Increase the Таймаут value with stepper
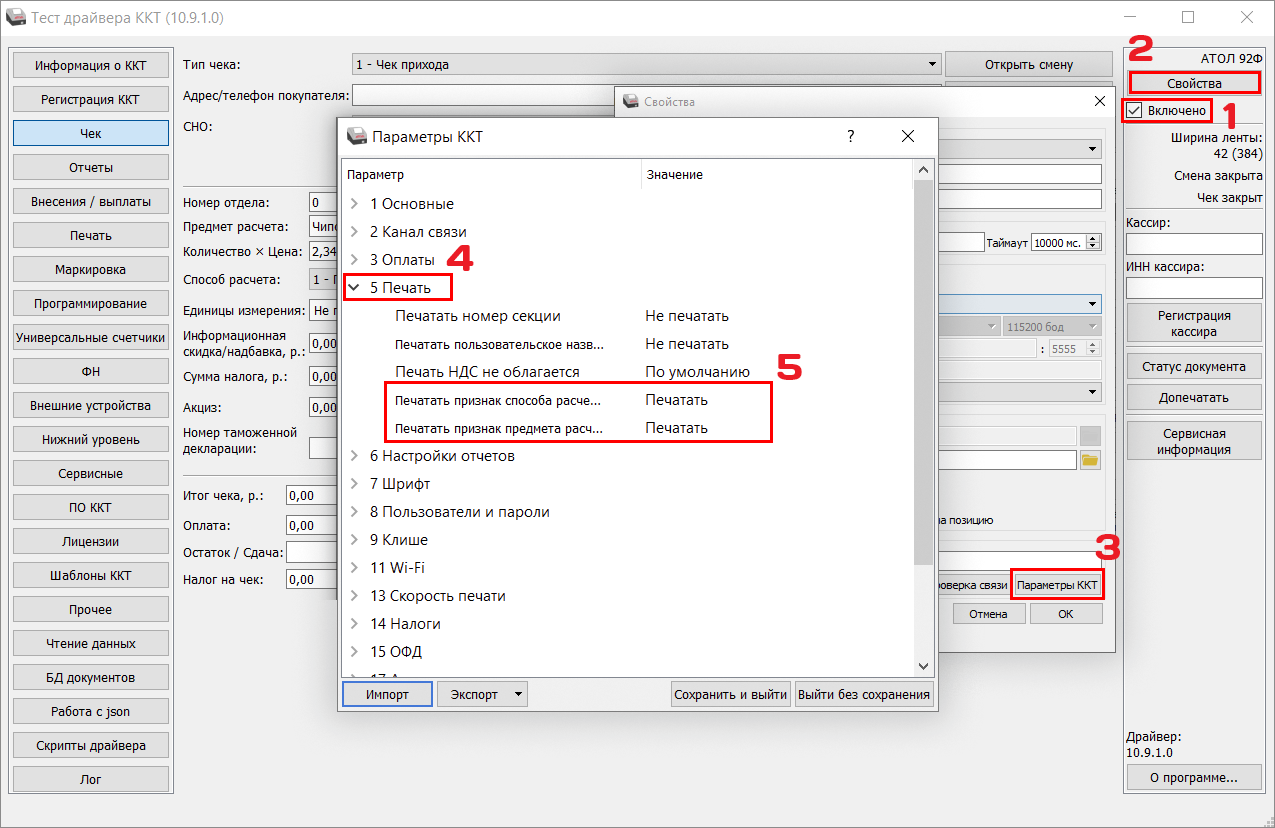Screen dimensions: 1275x828 [x=1093, y=238]
